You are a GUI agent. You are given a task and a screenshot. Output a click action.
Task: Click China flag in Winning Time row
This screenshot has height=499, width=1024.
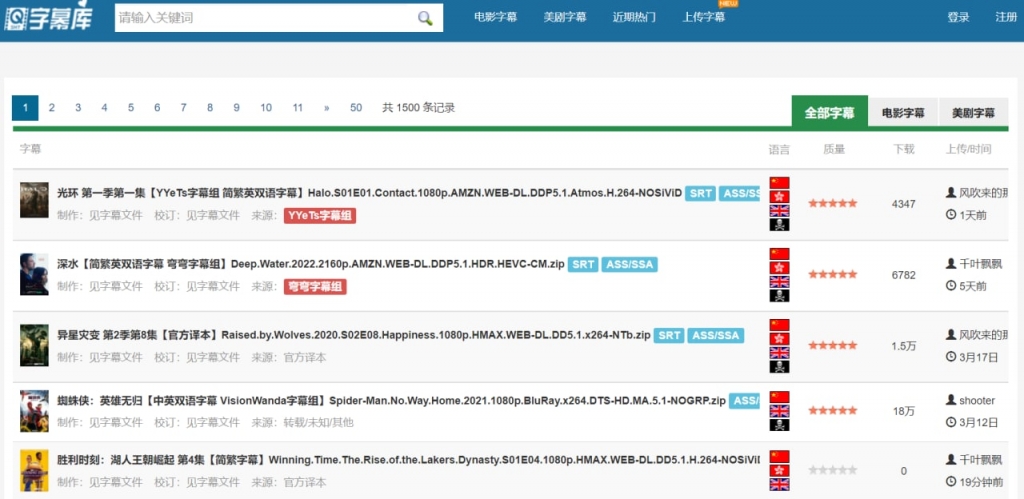pos(779,457)
